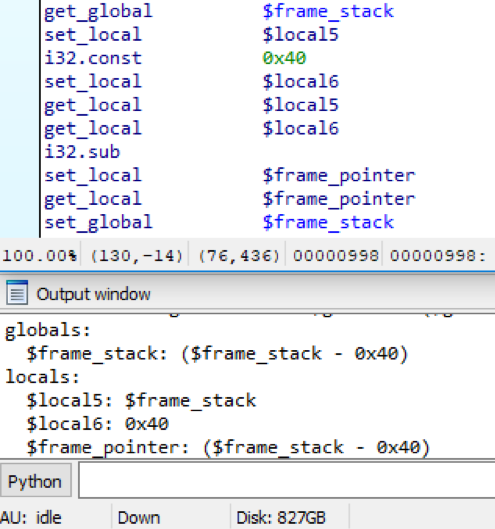Screen dimensions: 495x529
Task: Focus the Python command input field
Action: (x=287, y=481)
